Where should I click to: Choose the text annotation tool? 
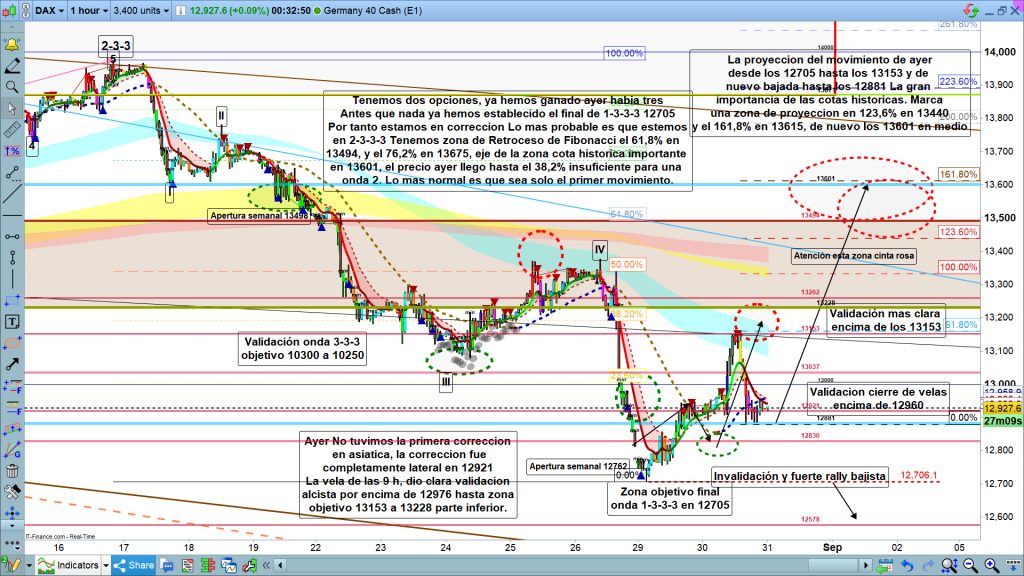[11, 322]
